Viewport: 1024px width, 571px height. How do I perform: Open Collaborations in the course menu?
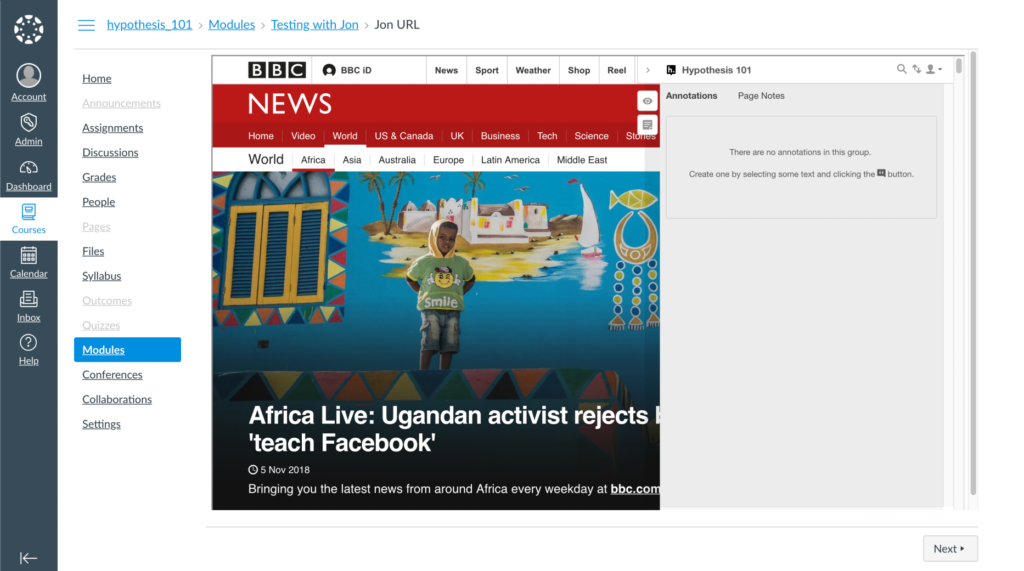click(117, 399)
